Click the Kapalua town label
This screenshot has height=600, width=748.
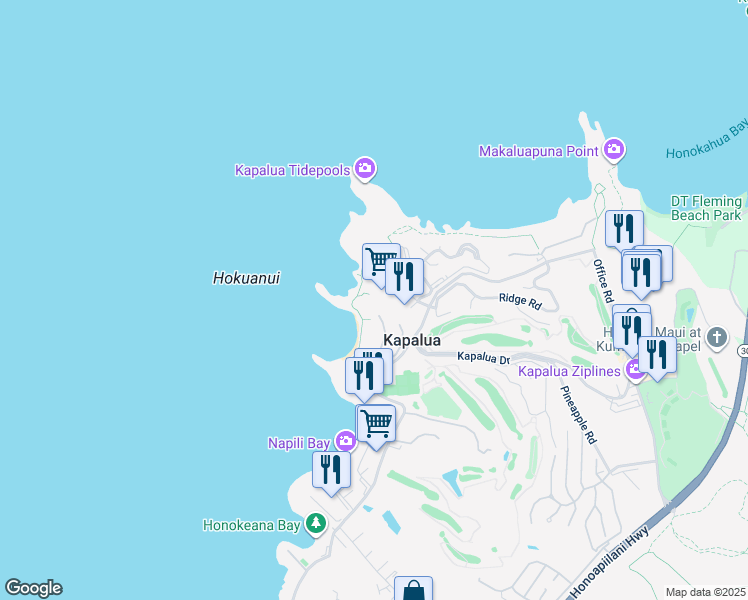pos(412,340)
